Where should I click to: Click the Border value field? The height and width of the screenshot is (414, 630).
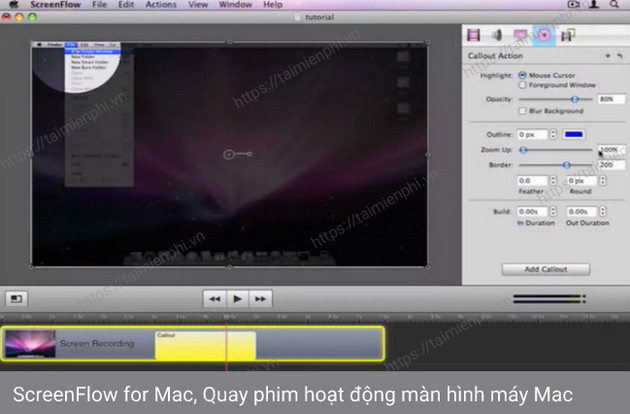tap(611, 165)
